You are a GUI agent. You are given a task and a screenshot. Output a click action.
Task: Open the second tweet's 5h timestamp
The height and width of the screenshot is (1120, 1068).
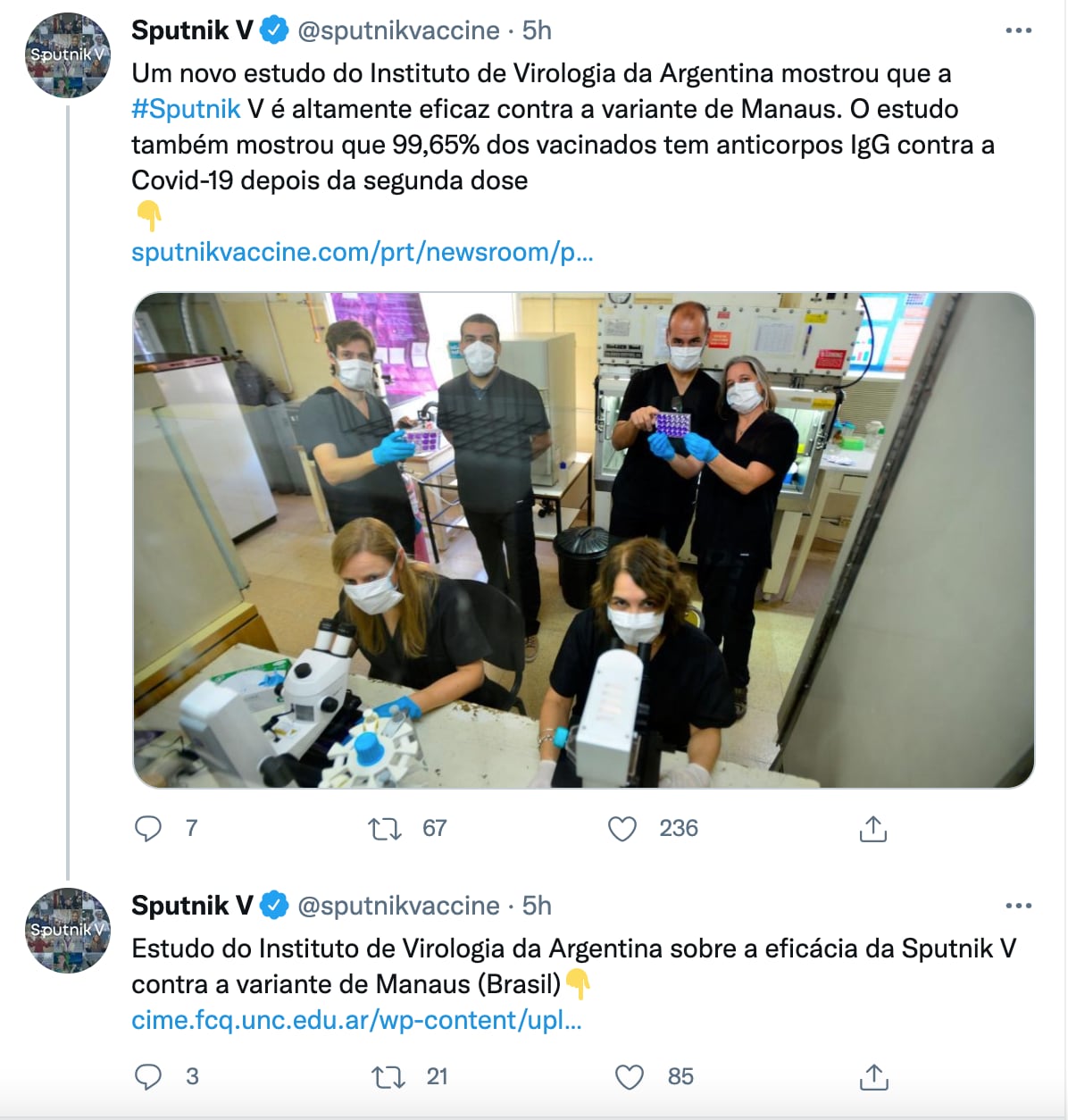point(537,906)
